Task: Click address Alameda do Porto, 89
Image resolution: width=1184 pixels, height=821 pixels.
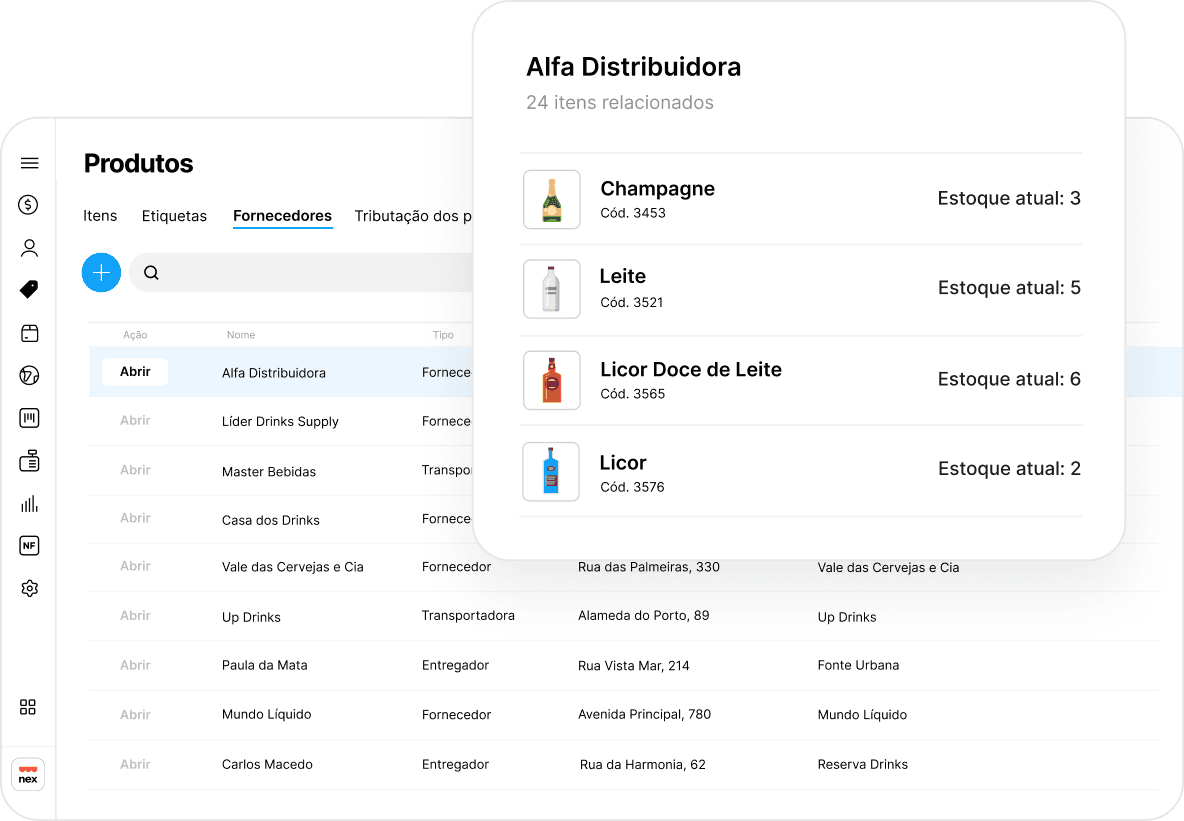Action: 643,616
